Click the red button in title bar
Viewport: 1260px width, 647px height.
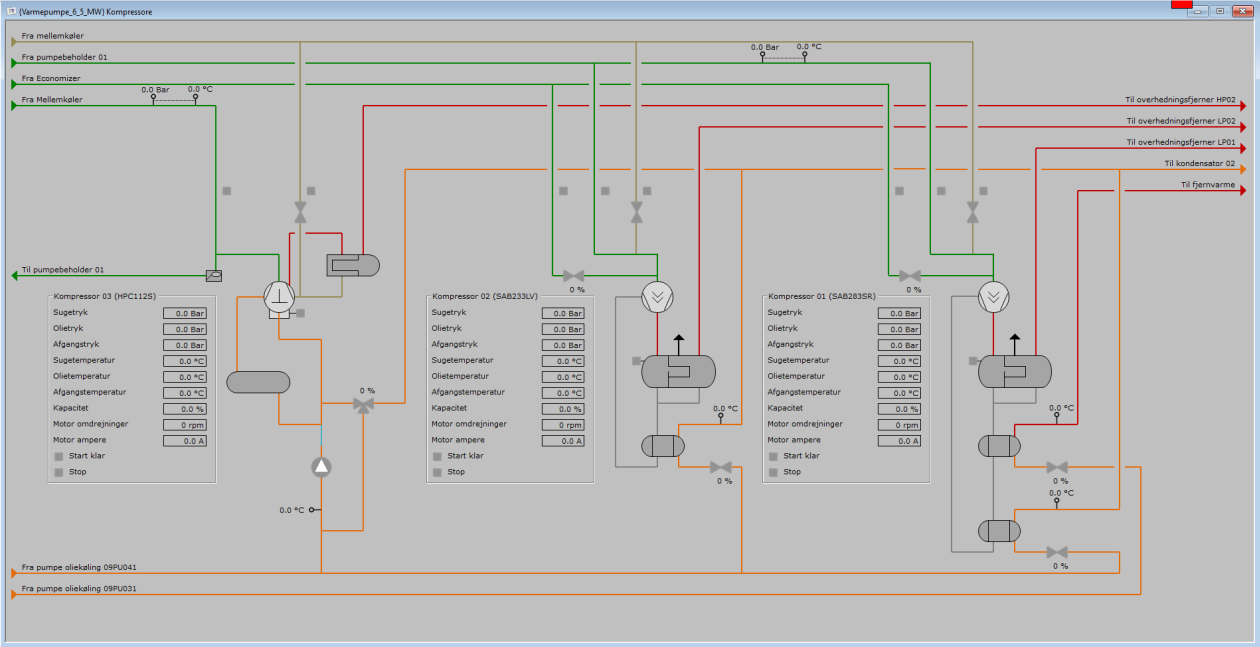pyautogui.click(x=1181, y=5)
